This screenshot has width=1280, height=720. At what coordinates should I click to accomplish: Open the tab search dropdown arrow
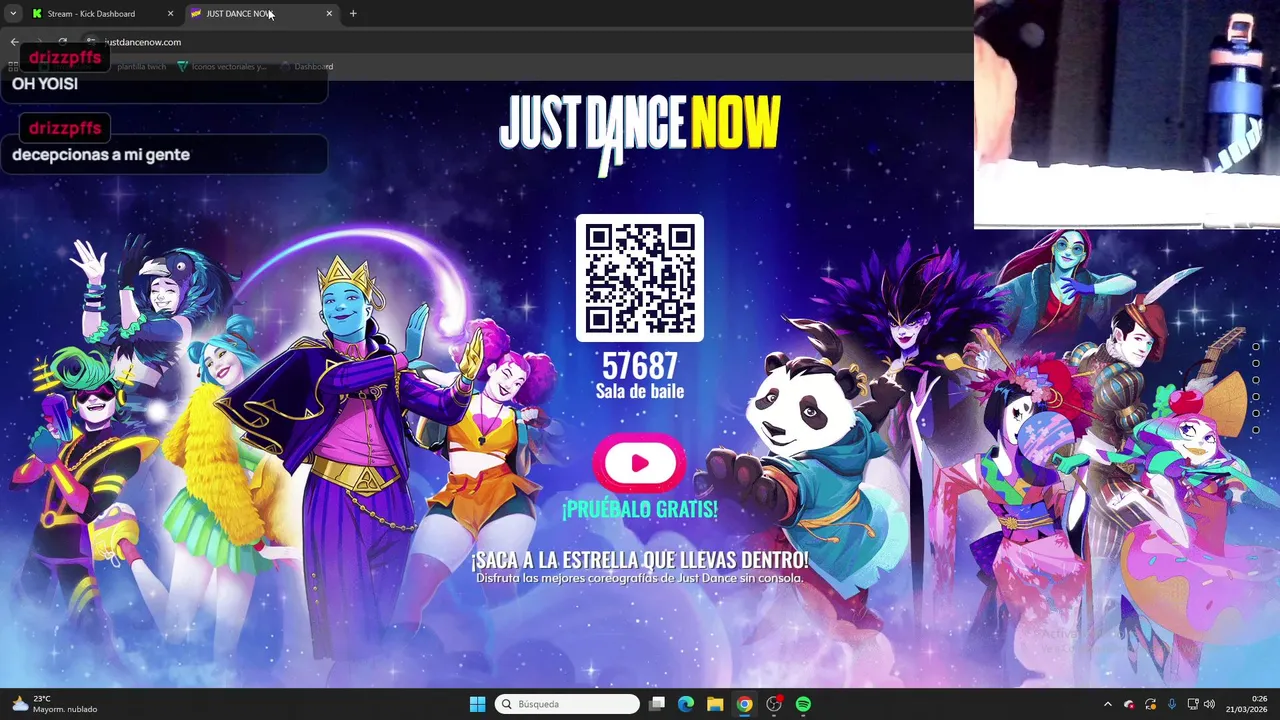pos(13,14)
